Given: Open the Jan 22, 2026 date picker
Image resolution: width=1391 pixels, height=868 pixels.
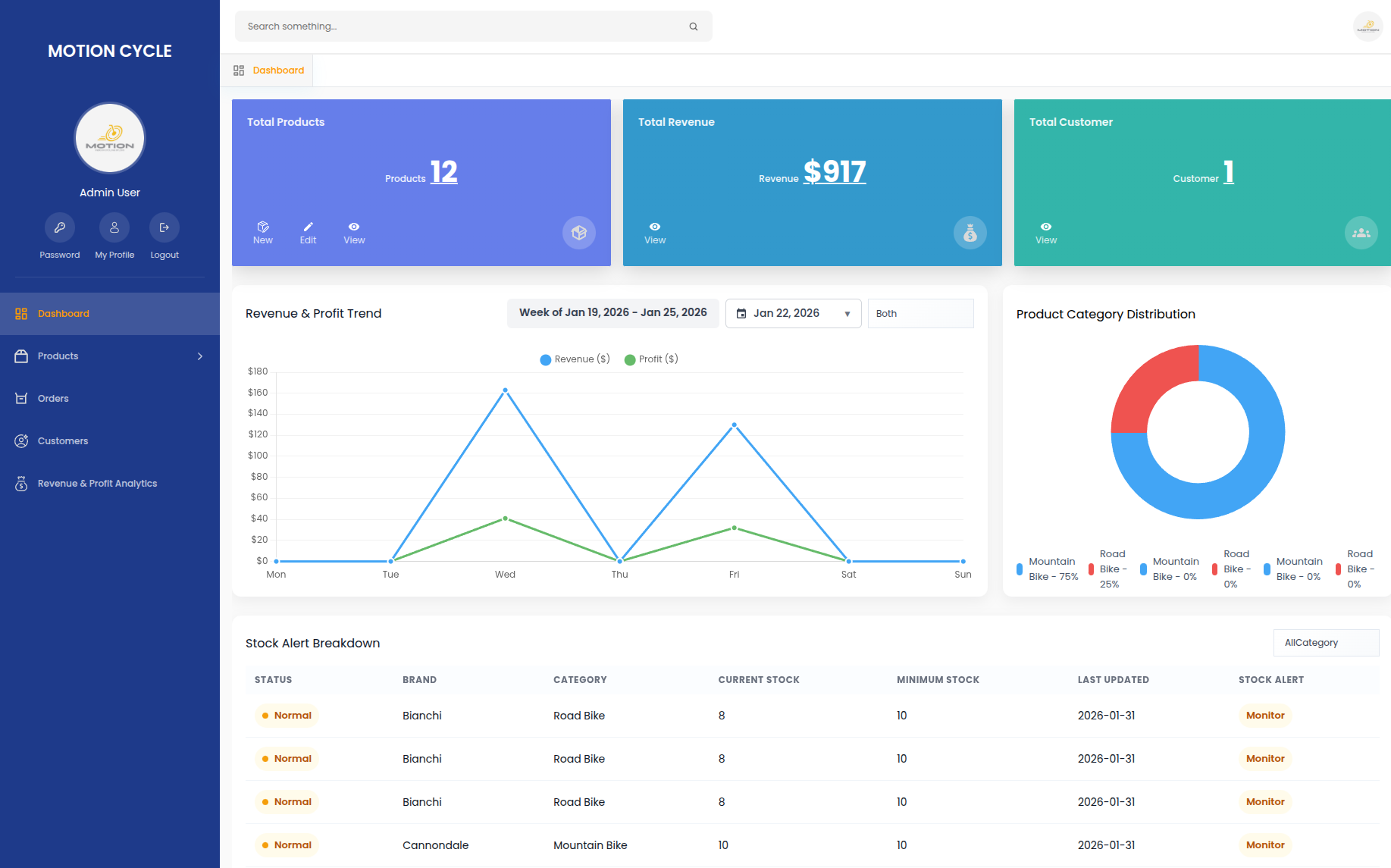Looking at the screenshot, I should [793, 313].
